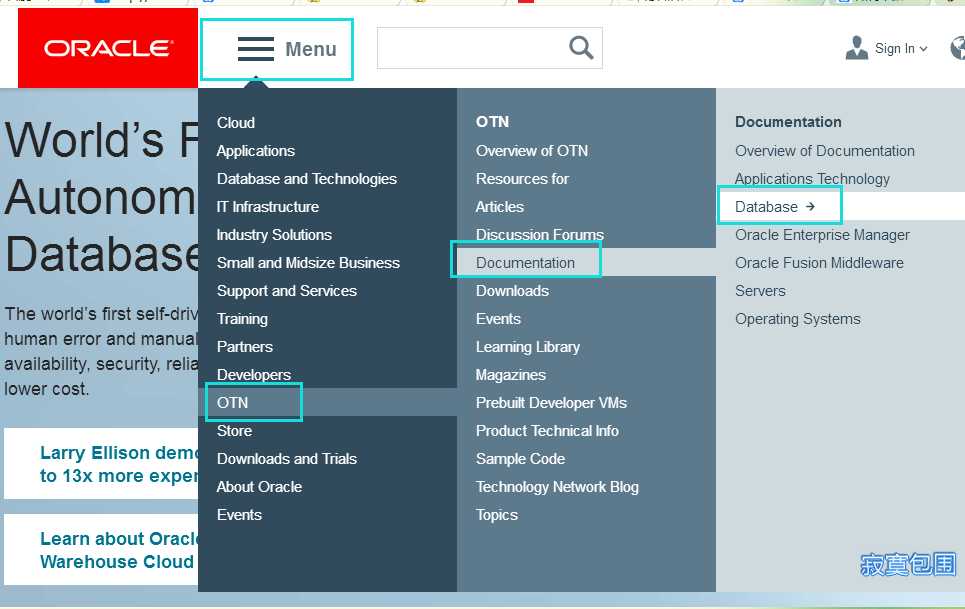Select Cloud in the main menu
This screenshot has height=609, width=965.
(x=236, y=122)
